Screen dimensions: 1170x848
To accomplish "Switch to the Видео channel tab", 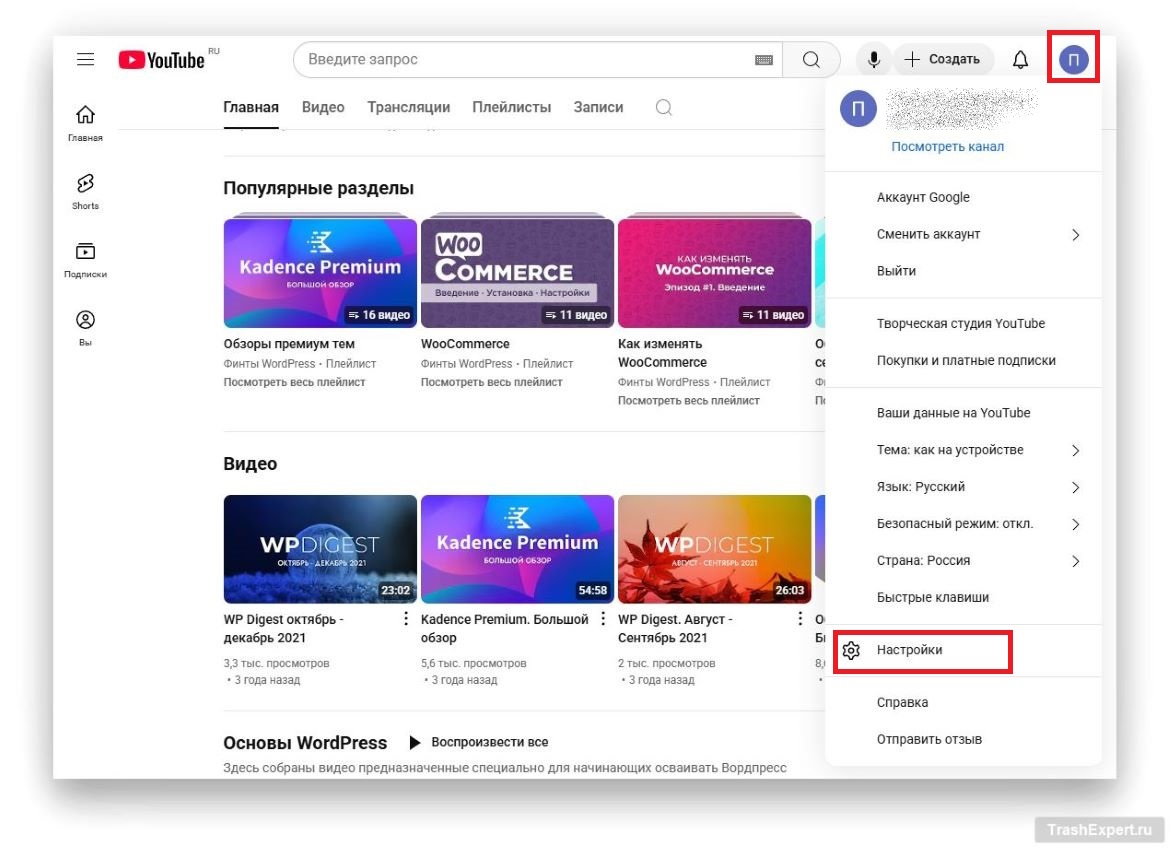I will click(323, 107).
